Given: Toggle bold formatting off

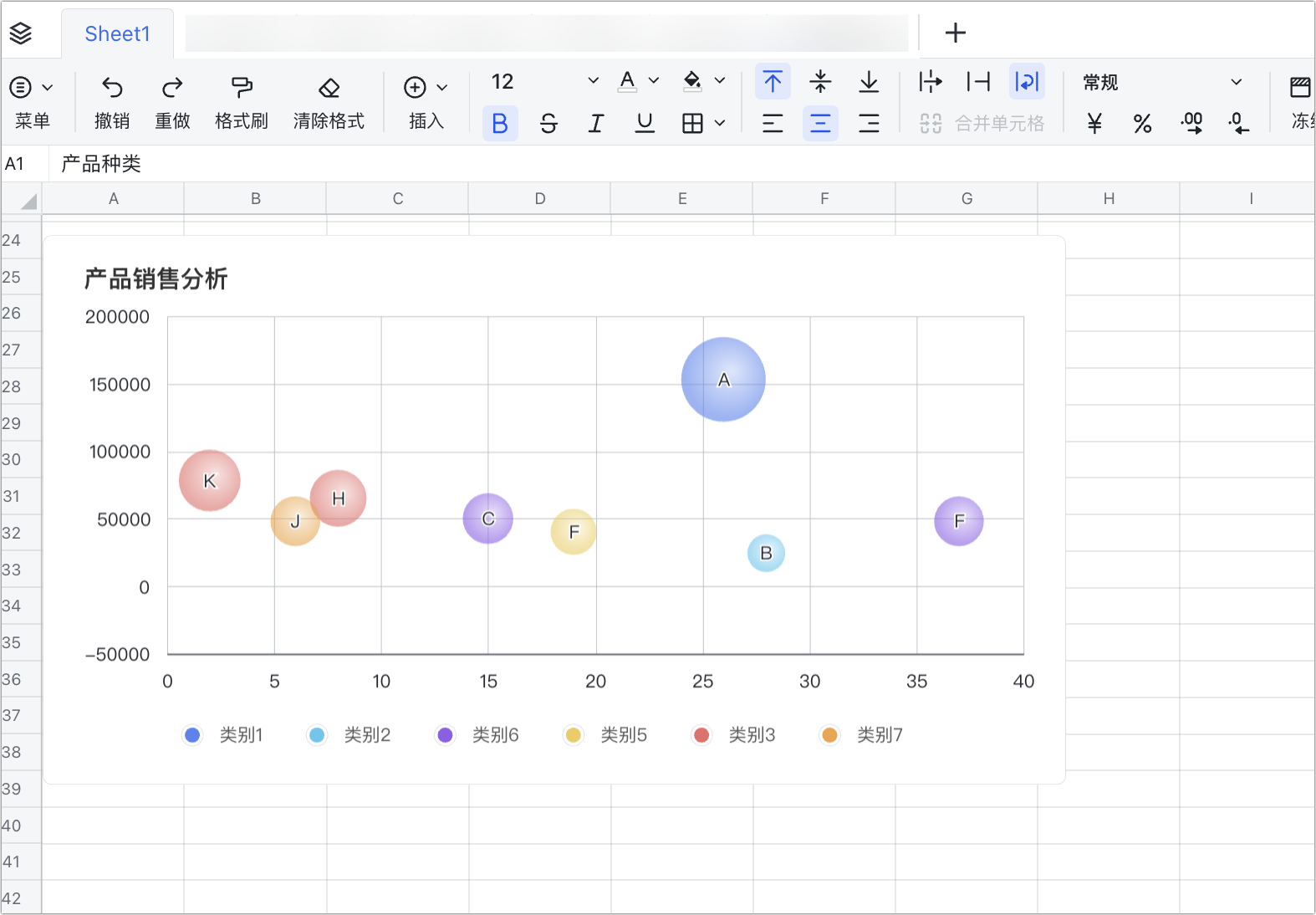Looking at the screenshot, I should tap(500, 124).
